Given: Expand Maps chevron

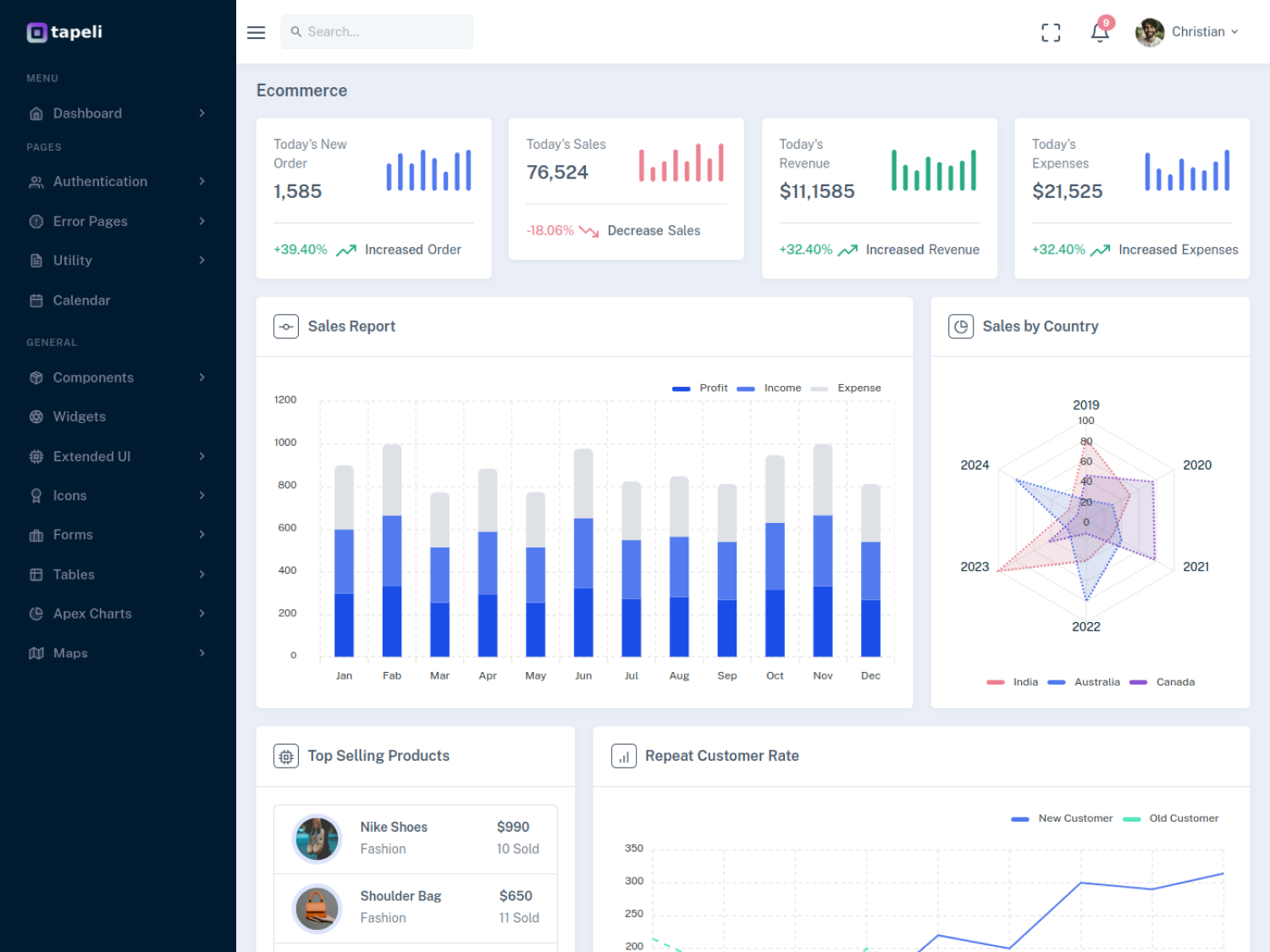Looking at the screenshot, I should (x=202, y=653).
